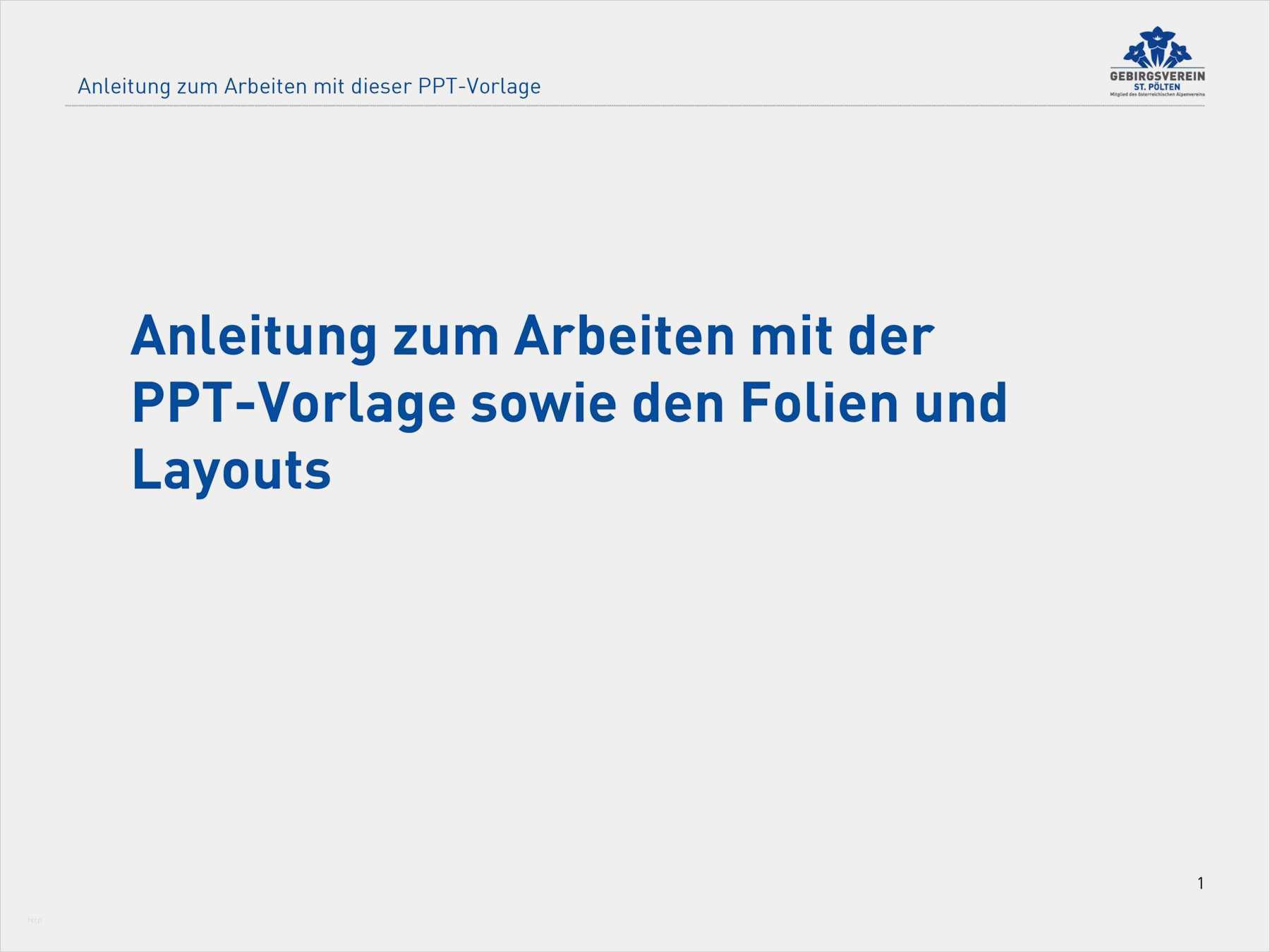Click the word Folien in the title
The height and width of the screenshot is (952, 1270).
click(819, 403)
